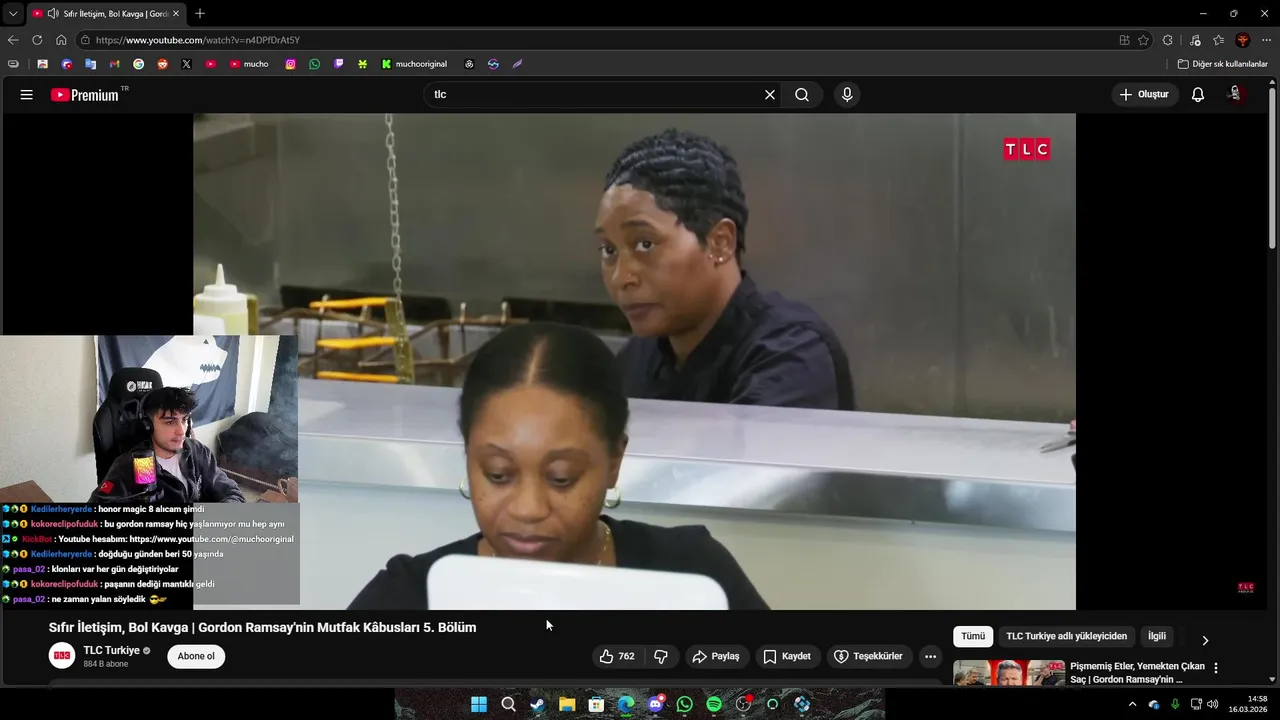1280x720 pixels.
Task: Open the 'Pişmemiş Etler' recommended video thumbnail
Action: [1009, 673]
